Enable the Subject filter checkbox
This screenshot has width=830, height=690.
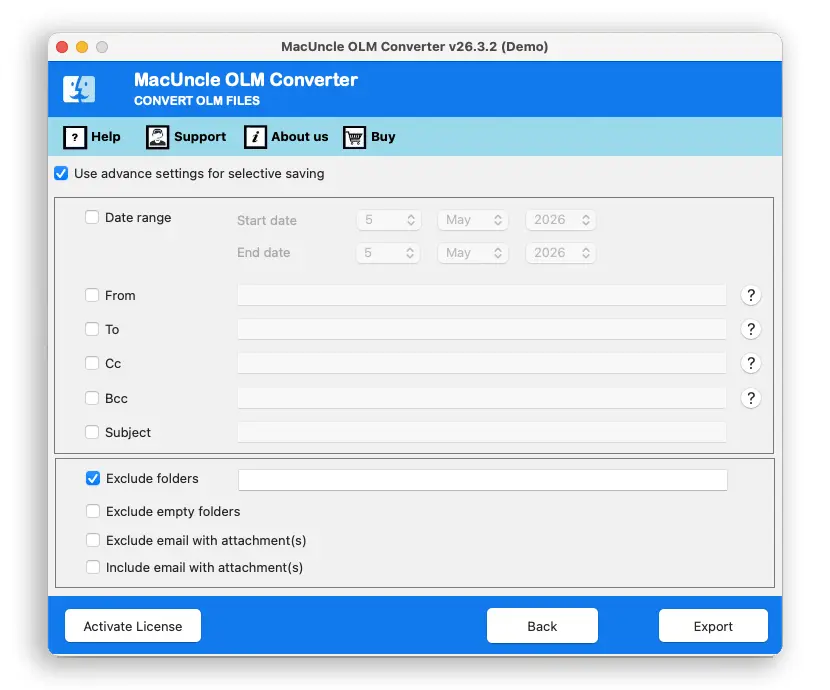[x=92, y=432]
